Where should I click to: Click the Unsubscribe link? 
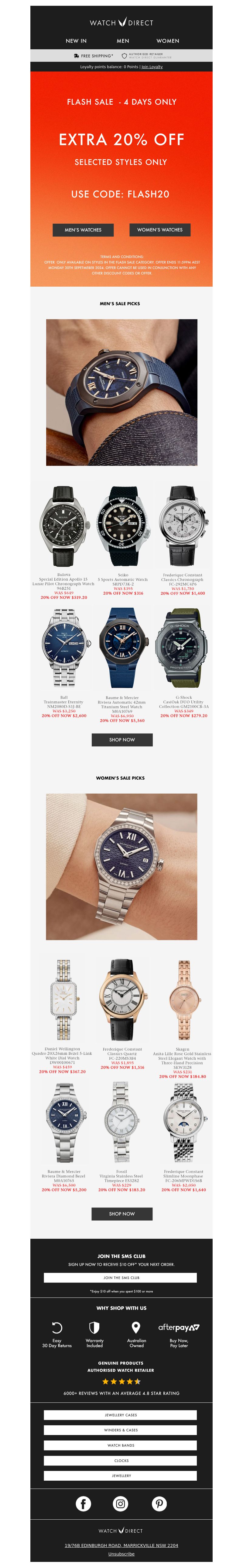tap(122, 1554)
